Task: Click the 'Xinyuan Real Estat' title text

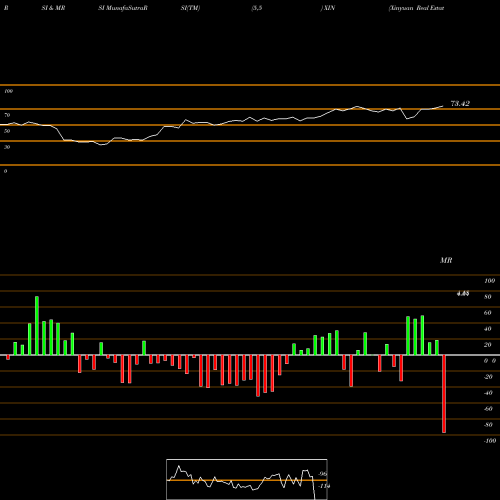Action: coord(416,8)
